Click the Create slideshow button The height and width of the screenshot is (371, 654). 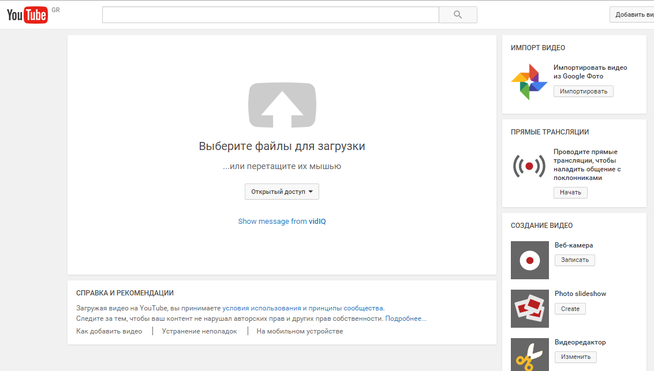click(570, 309)
